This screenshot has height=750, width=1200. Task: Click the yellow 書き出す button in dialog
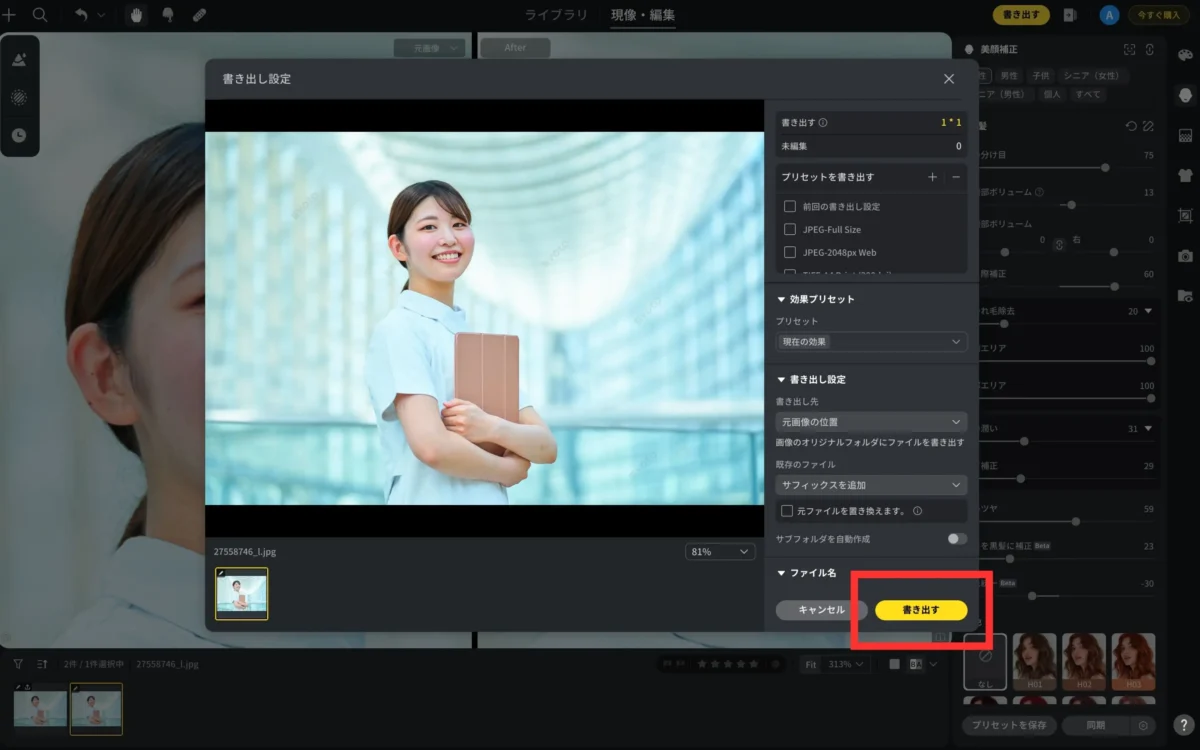coord(921,610)
